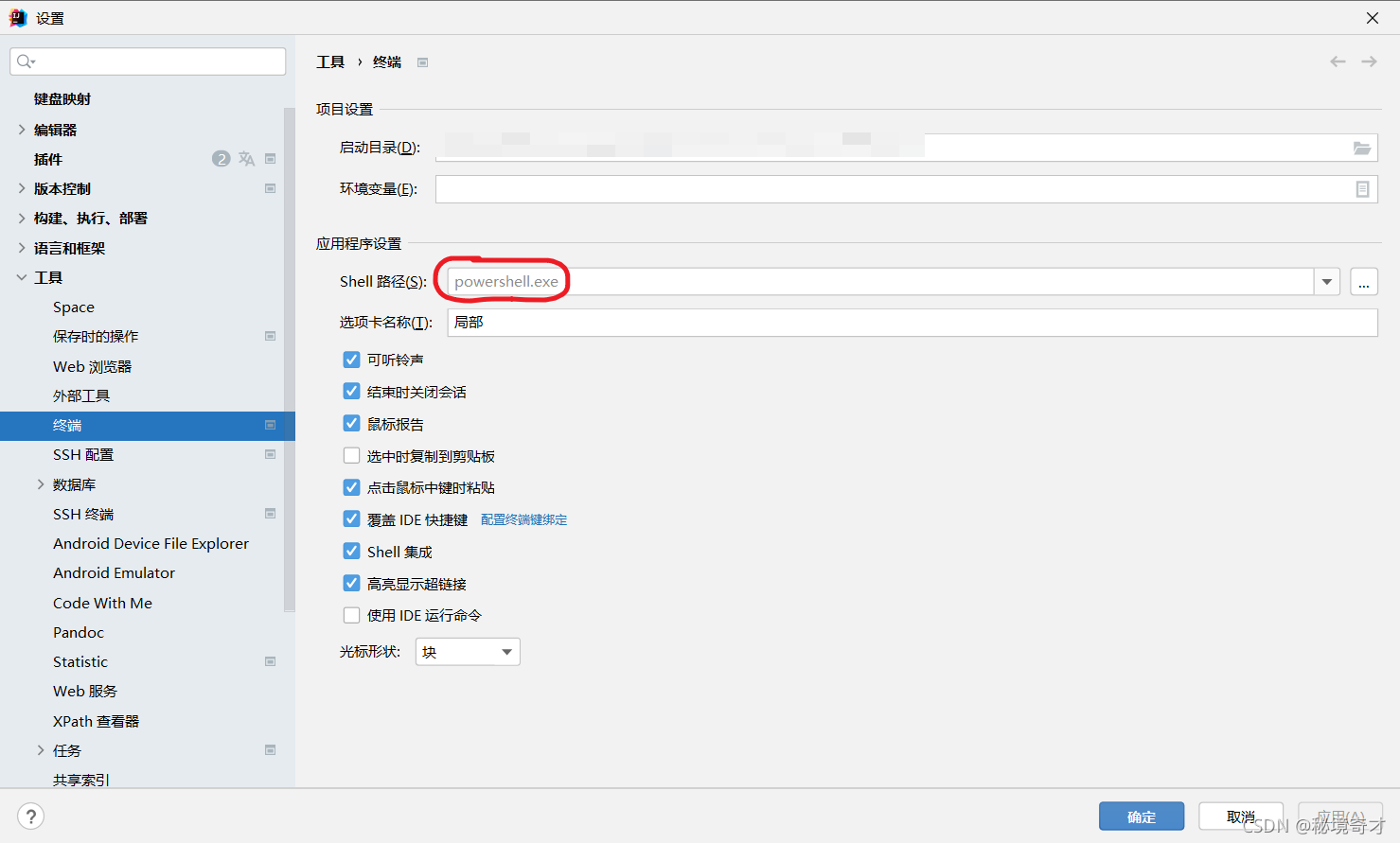The width and height of the screenshot is (1400, 843).
Task: Select Pandoc settings item
Action: (x=79, y=632)
